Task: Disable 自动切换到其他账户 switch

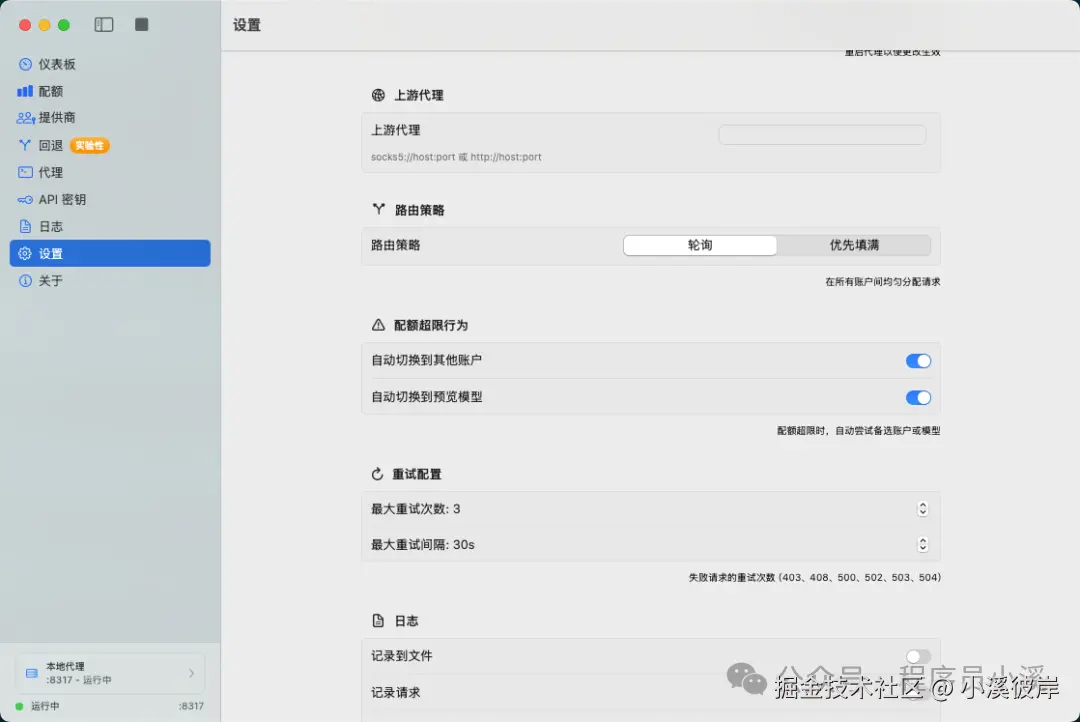Action: [x=918, y=361]
